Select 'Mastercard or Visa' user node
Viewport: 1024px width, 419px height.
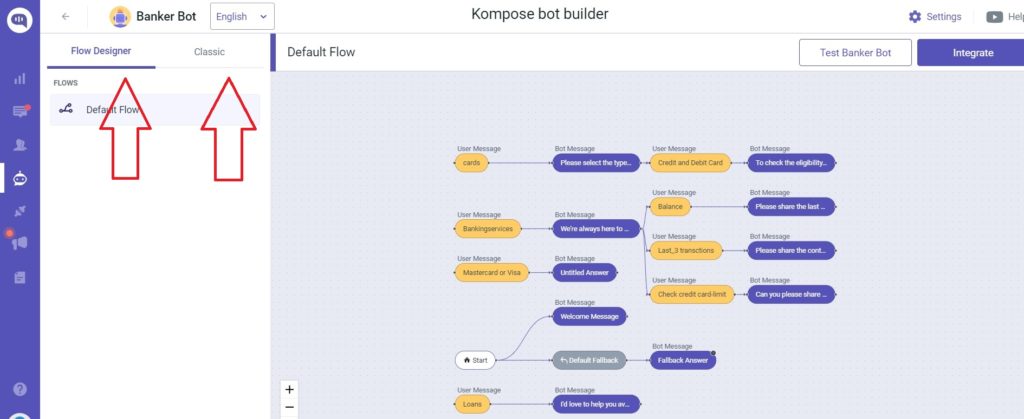tap(492, 273)
